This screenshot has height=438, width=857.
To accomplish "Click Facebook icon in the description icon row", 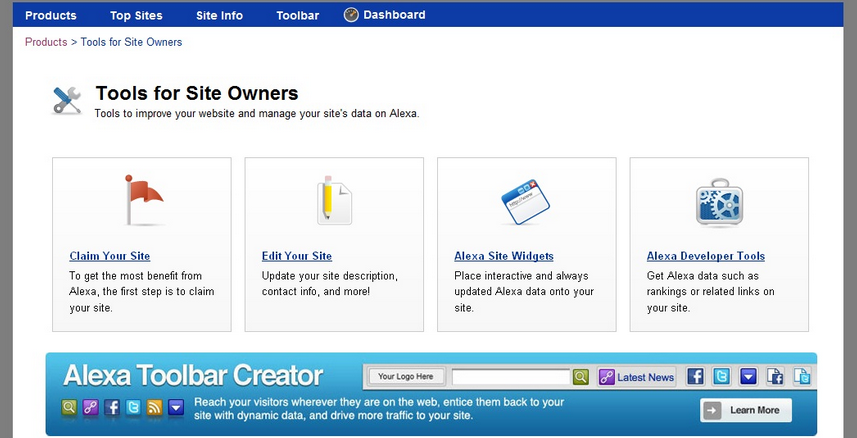I will [x=111, y=407].
